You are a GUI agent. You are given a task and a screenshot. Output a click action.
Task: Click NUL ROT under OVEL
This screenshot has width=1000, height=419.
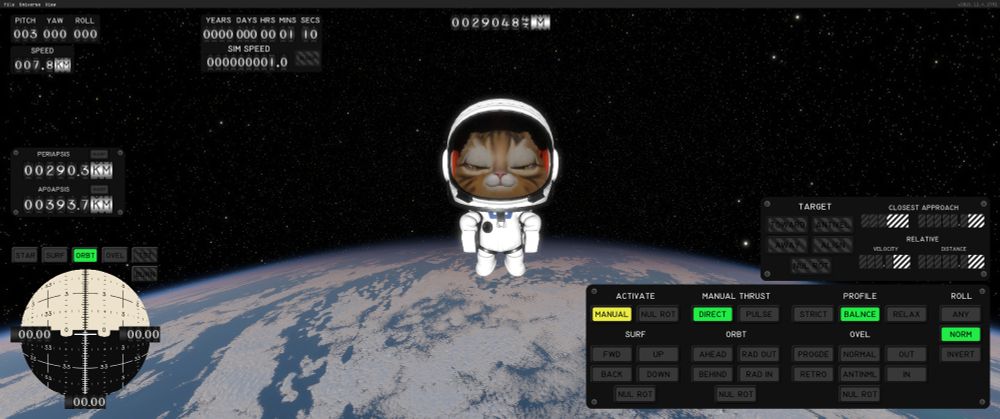860,394
